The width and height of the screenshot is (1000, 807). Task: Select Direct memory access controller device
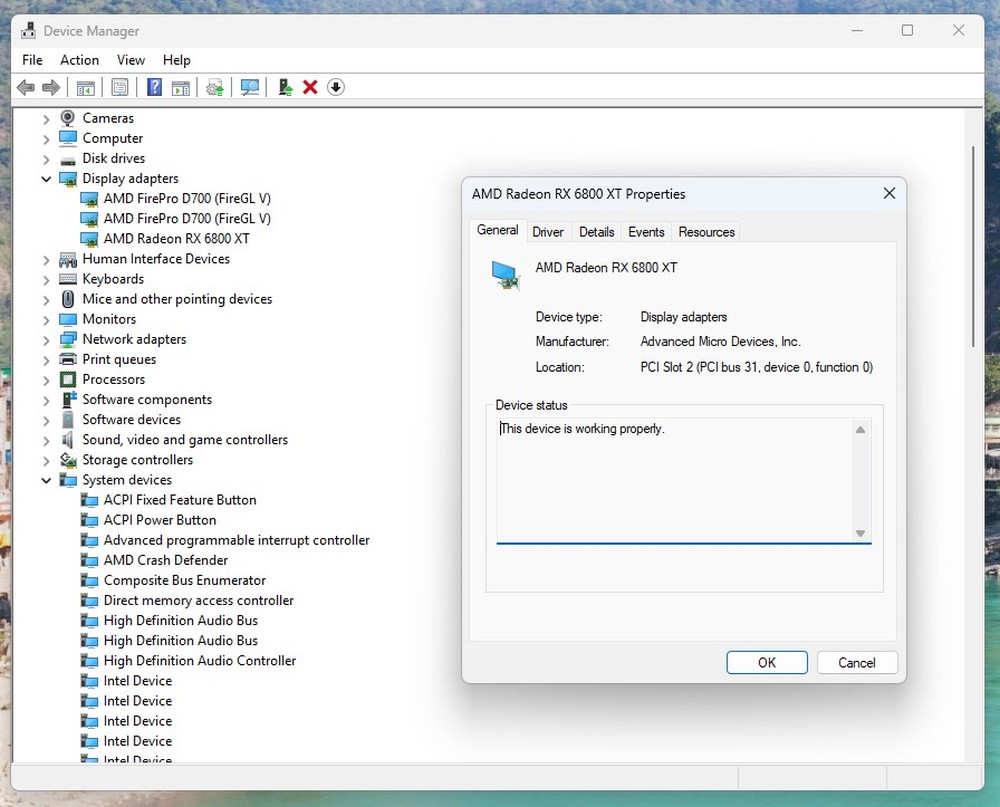(198, 600)
